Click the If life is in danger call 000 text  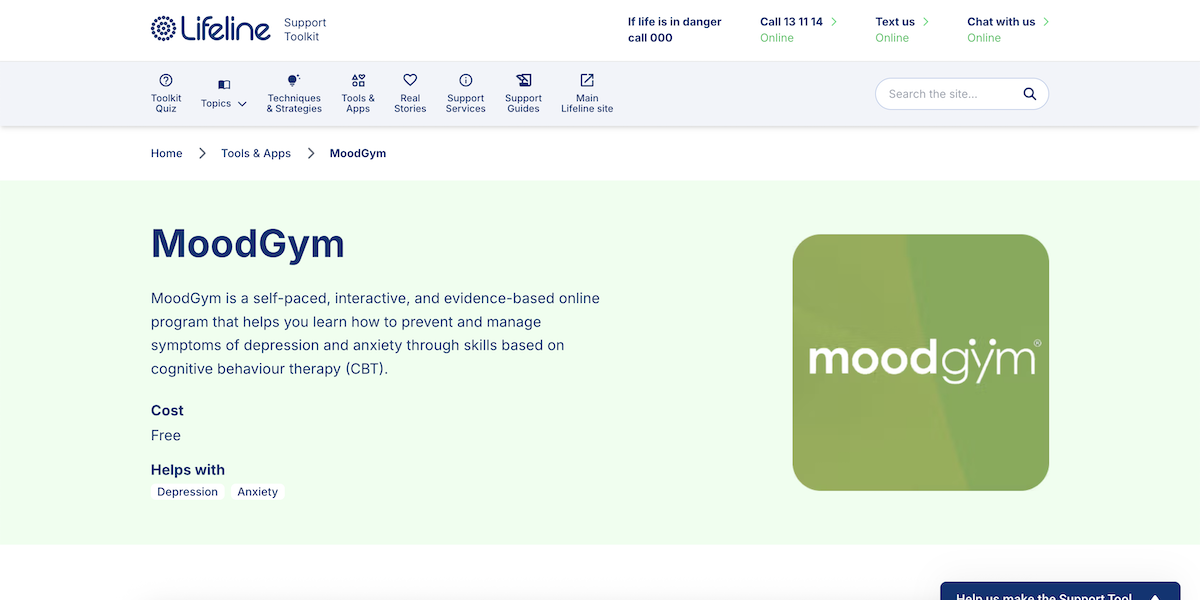pyautogui.click(x=672, y=28)
